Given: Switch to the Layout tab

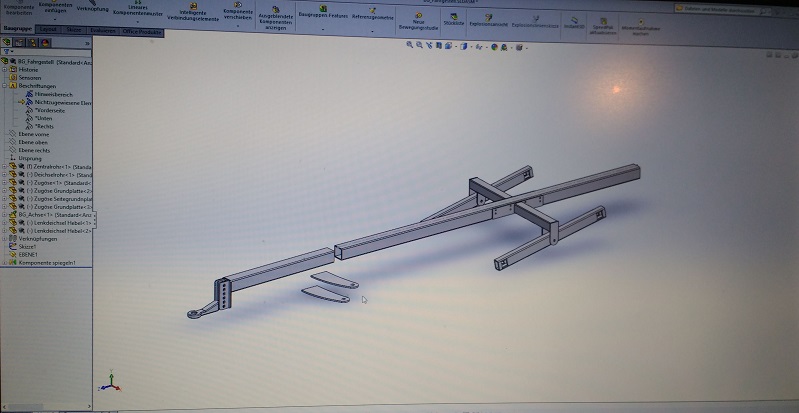Looking at the screenshot, I should pos(47,31).
